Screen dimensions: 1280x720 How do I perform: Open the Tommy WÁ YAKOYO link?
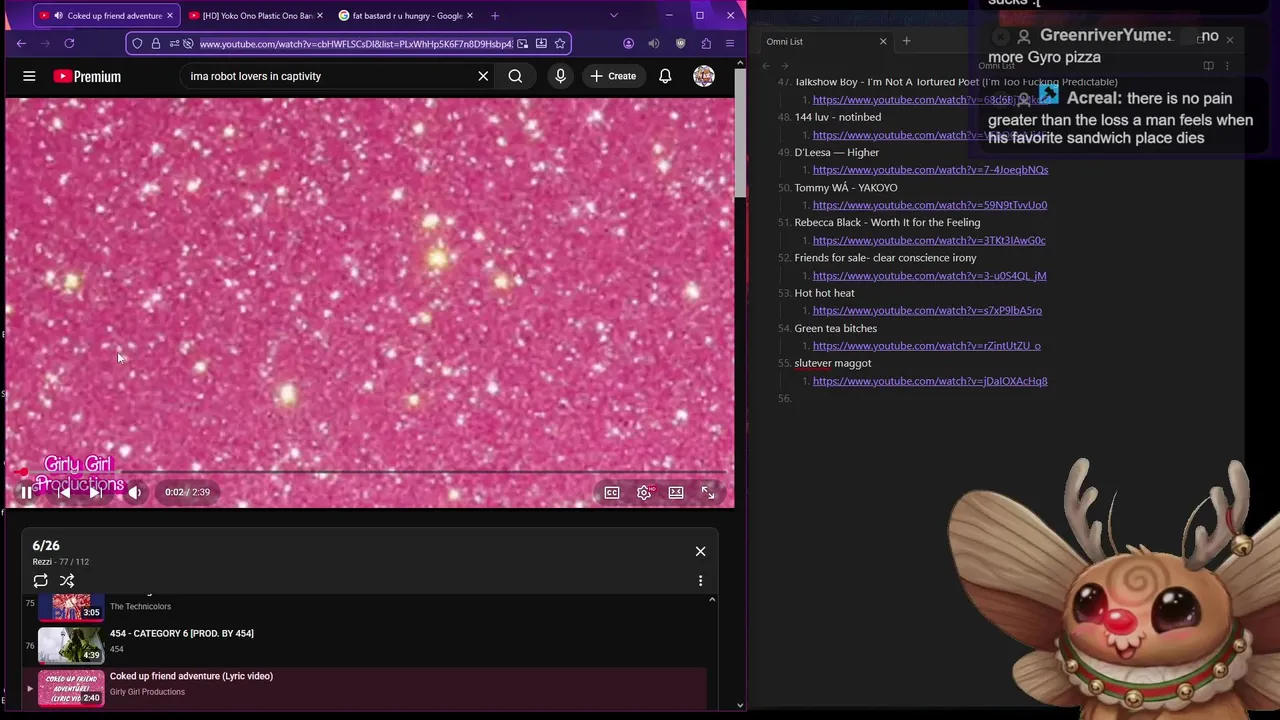pos(930,205)
